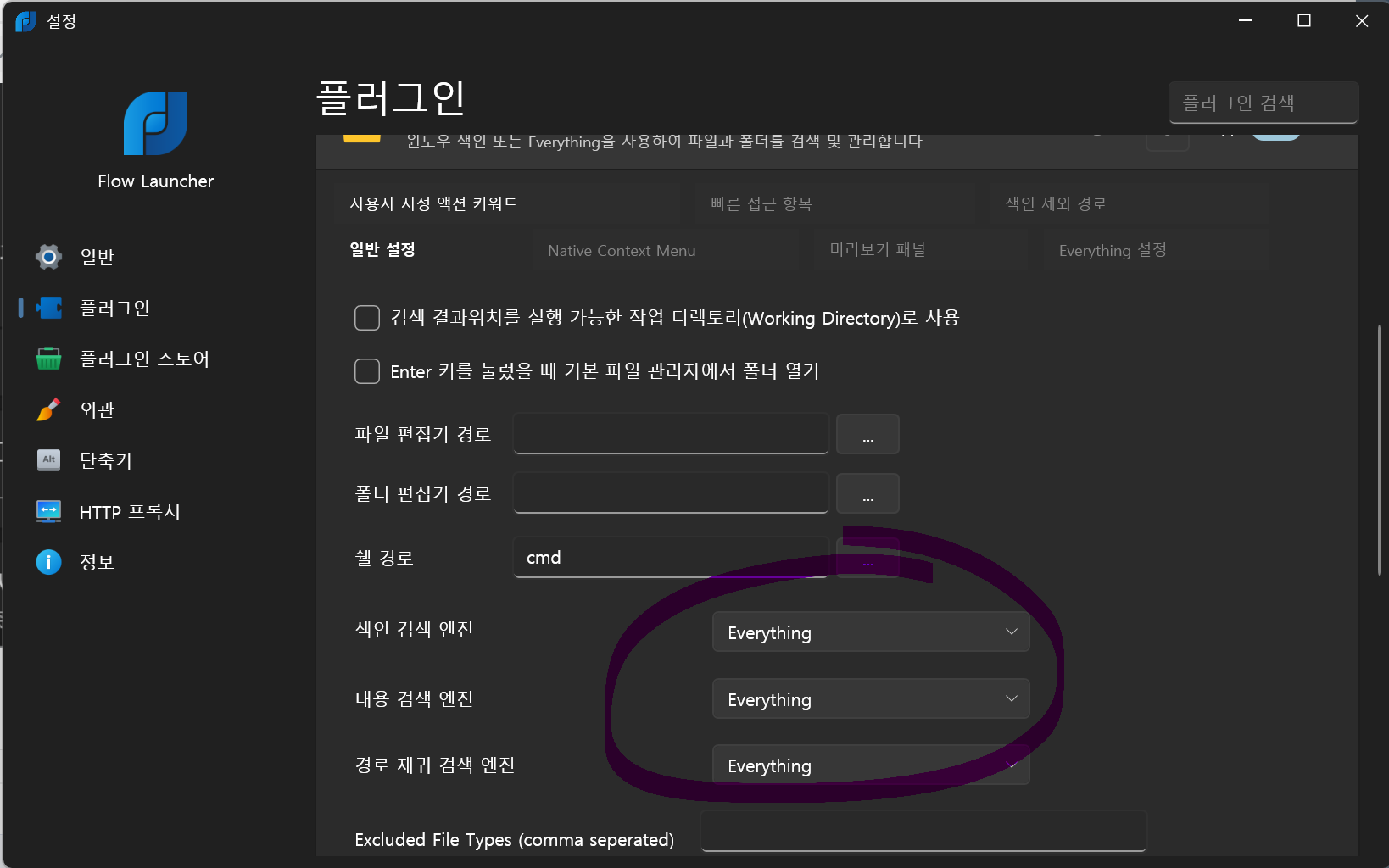This screenshot has height=868, width=1389.
Task: Expand the 색인 검색 엔진 dropdown
Action: (x=870, y=632)
